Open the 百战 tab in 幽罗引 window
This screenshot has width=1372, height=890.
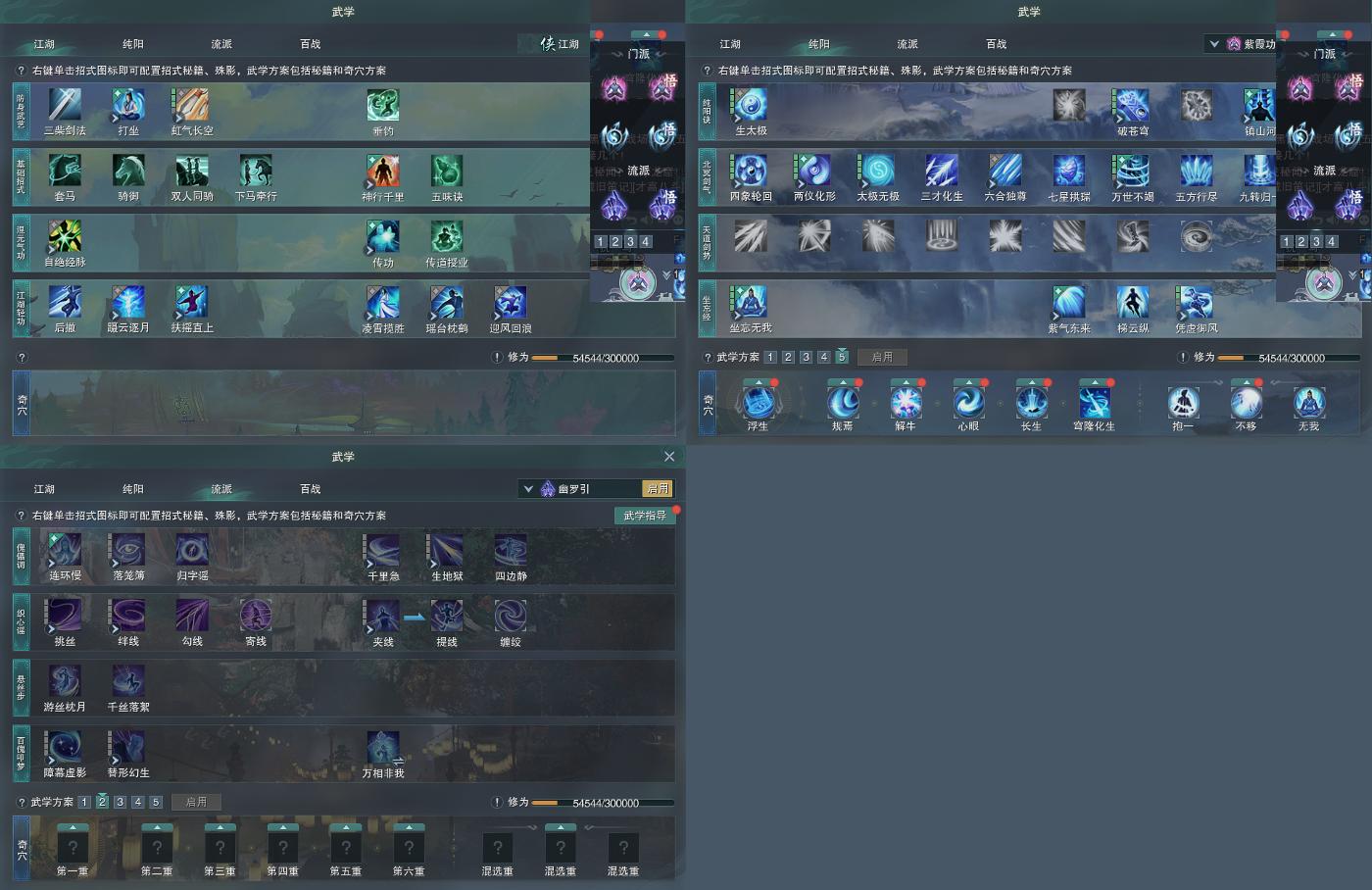311,489
